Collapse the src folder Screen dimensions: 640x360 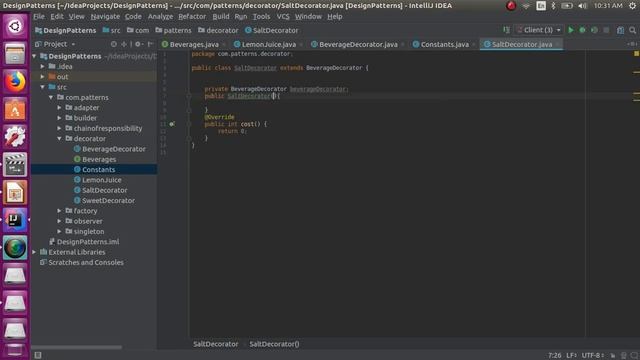[x=43, y=87]
